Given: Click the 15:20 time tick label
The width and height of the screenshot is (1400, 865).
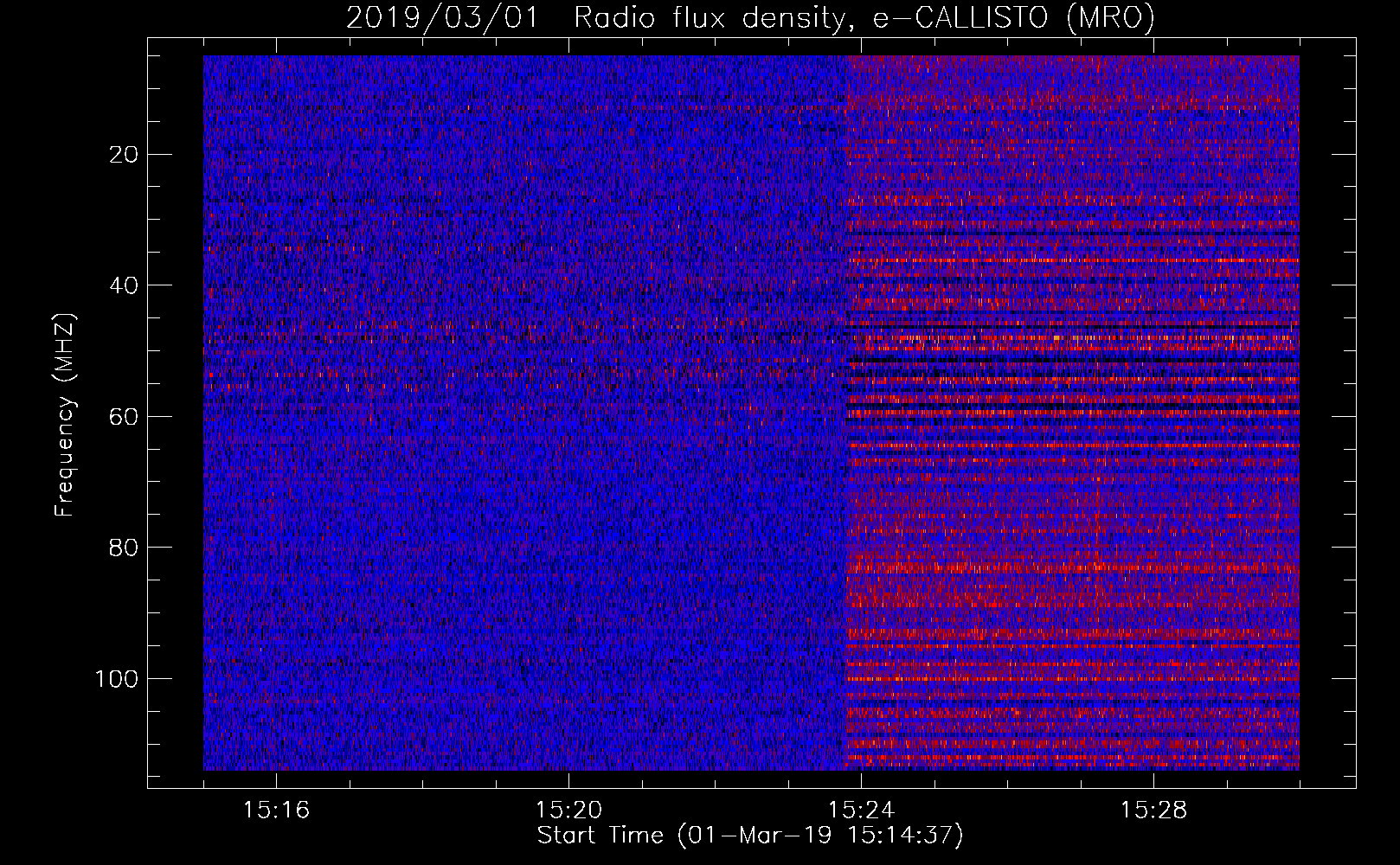Looking at the screenshot, I should 569,811.
